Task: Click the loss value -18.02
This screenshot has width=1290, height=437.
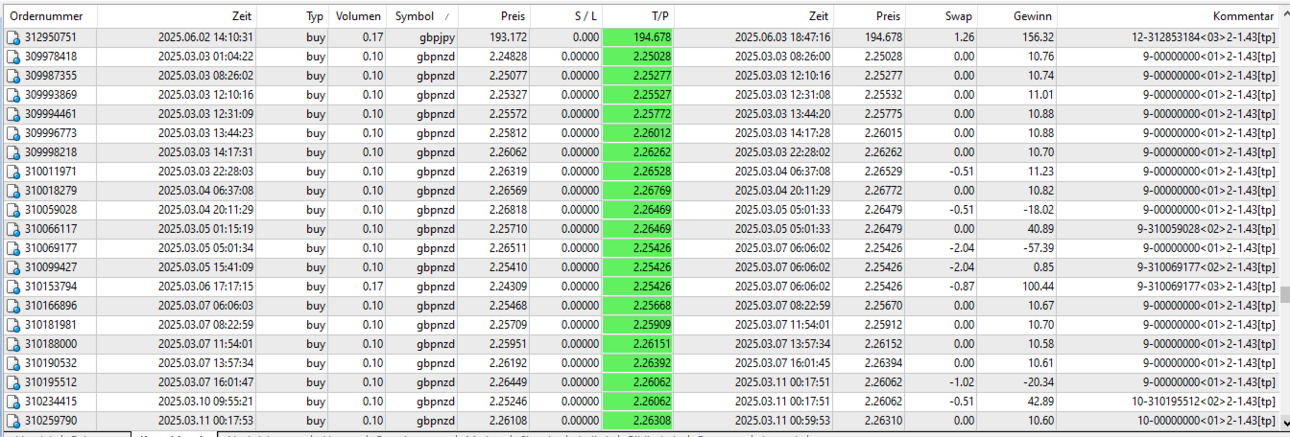Action: 1035,209
